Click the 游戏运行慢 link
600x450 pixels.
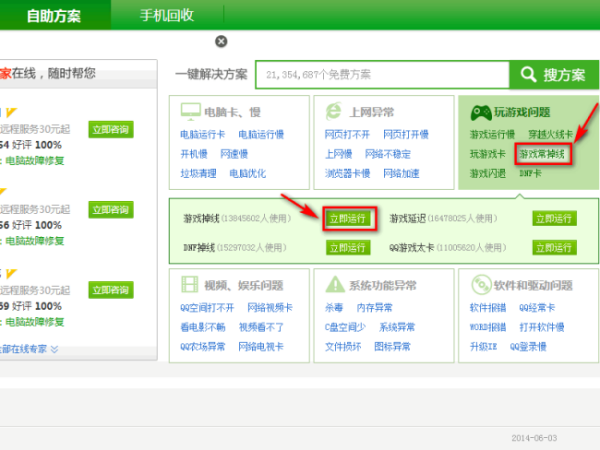492,135
